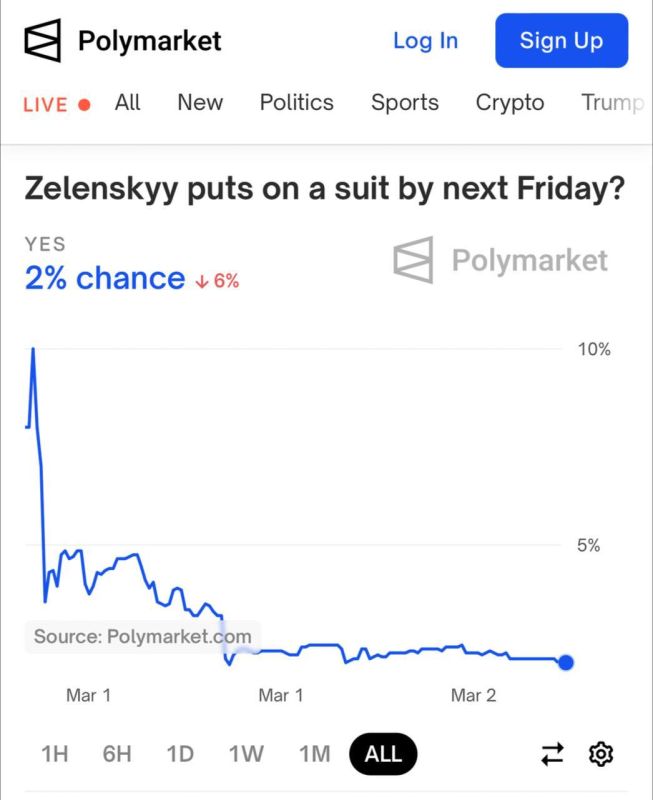
Task: Click the red down-arrow 6% change indicator
Action: pyautogui.click(x=217, y=281)
